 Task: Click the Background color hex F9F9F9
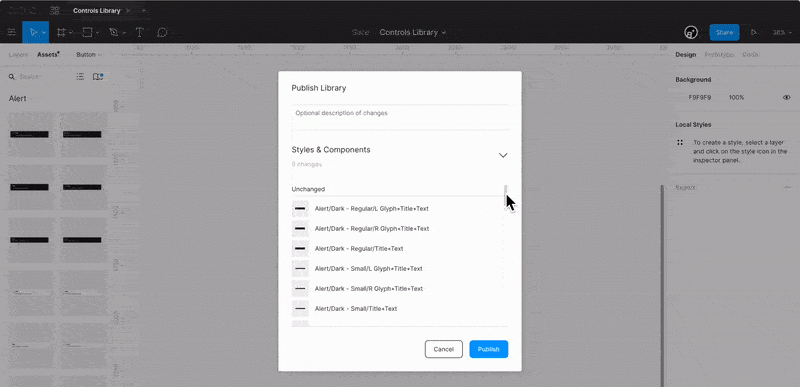[699, 97]
